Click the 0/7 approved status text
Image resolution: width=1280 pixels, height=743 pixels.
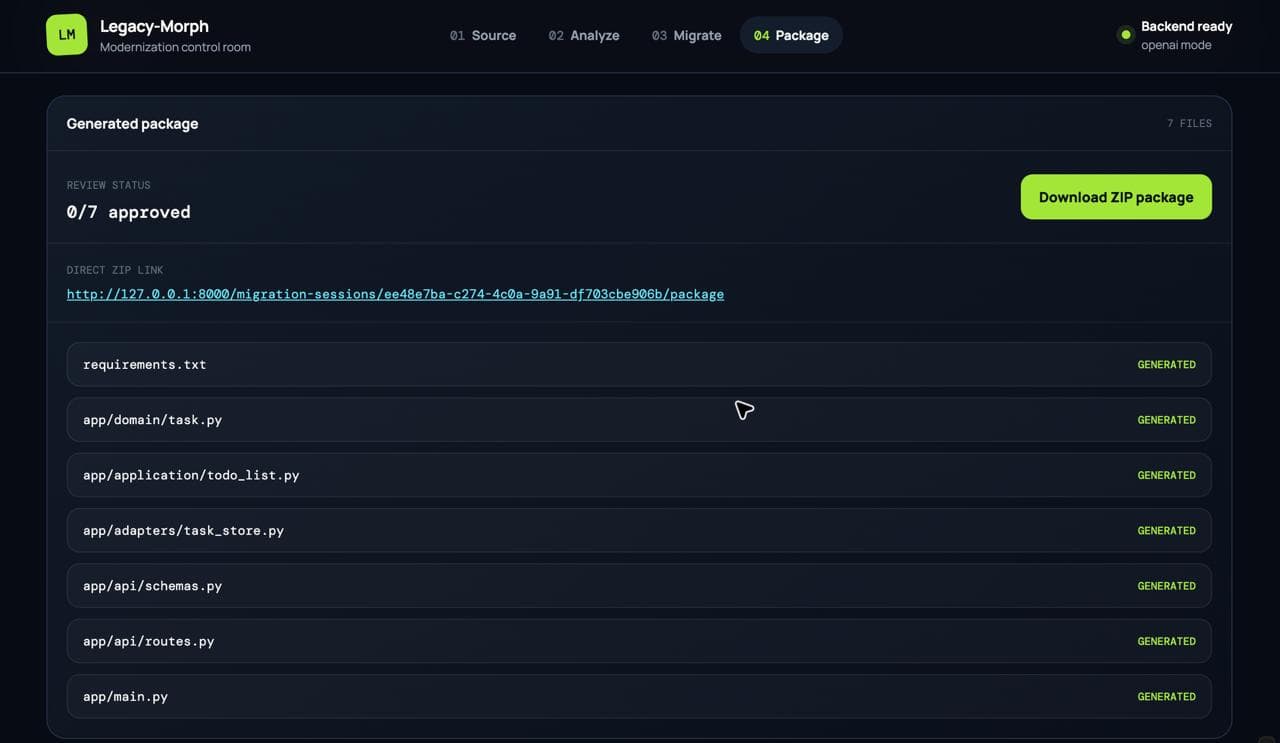(128, 212)
